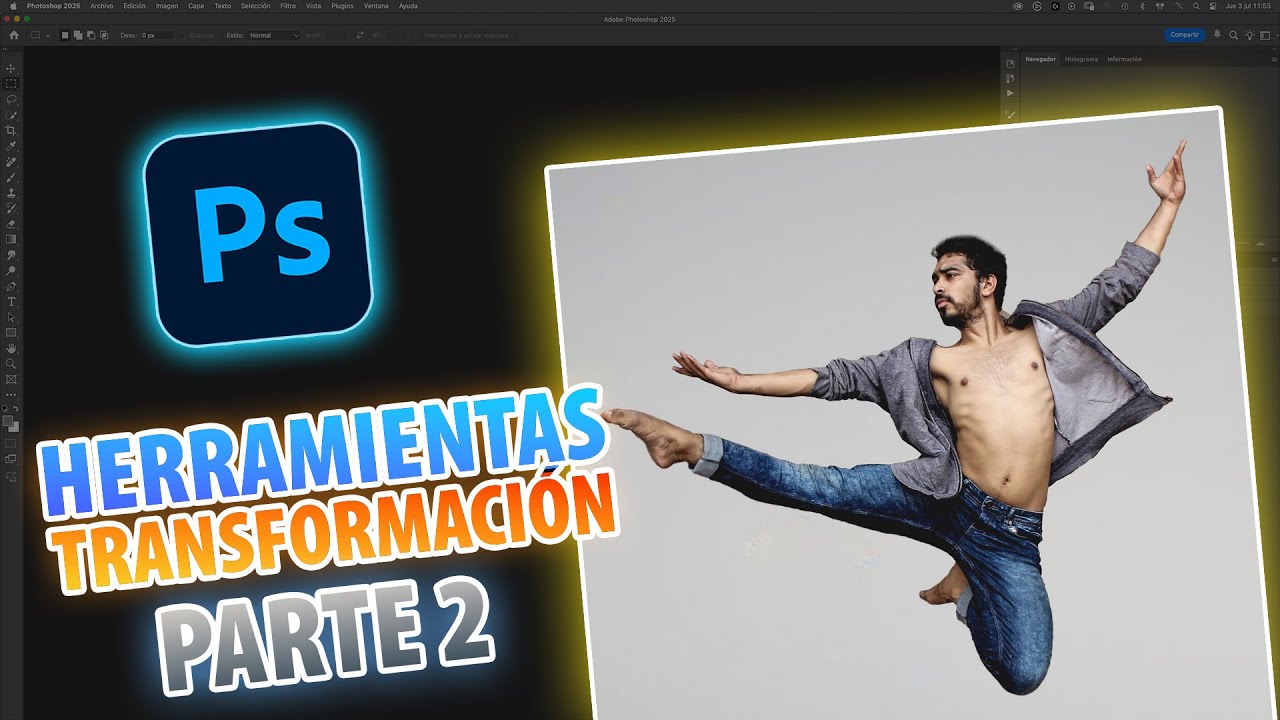The height and width of the screenshot is (720, 1280).
Task: Select the Quick Selection tool
Action: click(12, 115)
